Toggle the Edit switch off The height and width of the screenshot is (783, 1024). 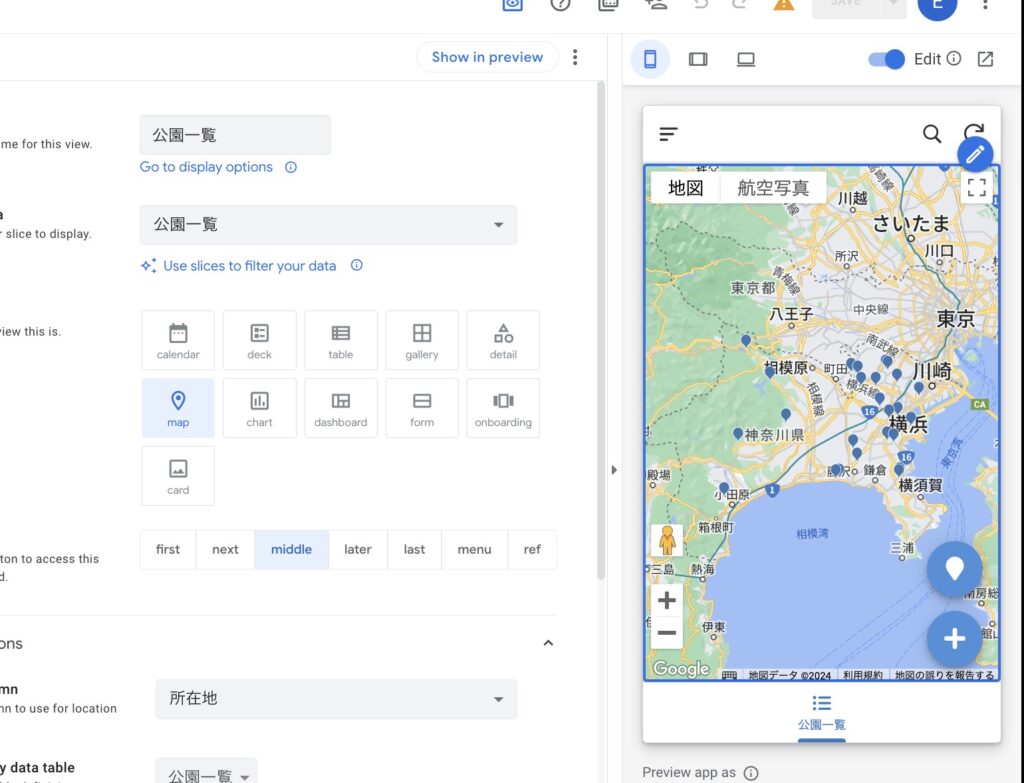point(887,59)
